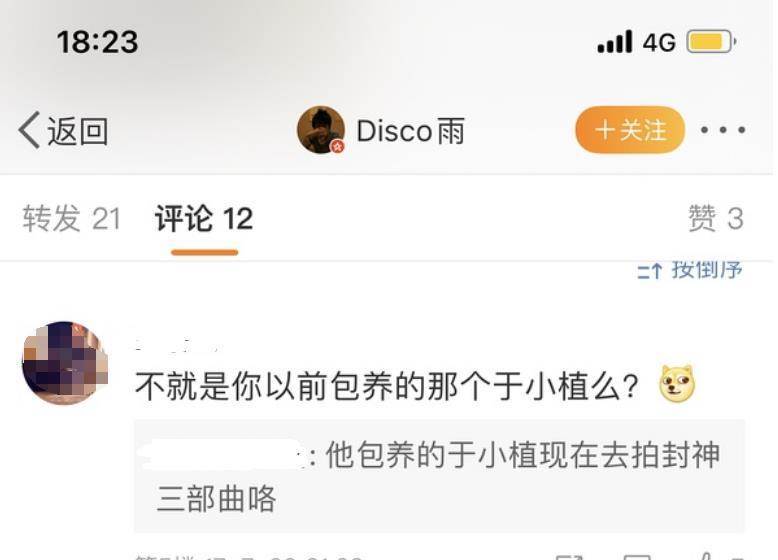Screen dimensions: 778x560
Task: Tap the back arrow chevron
Action: (29, 130)
